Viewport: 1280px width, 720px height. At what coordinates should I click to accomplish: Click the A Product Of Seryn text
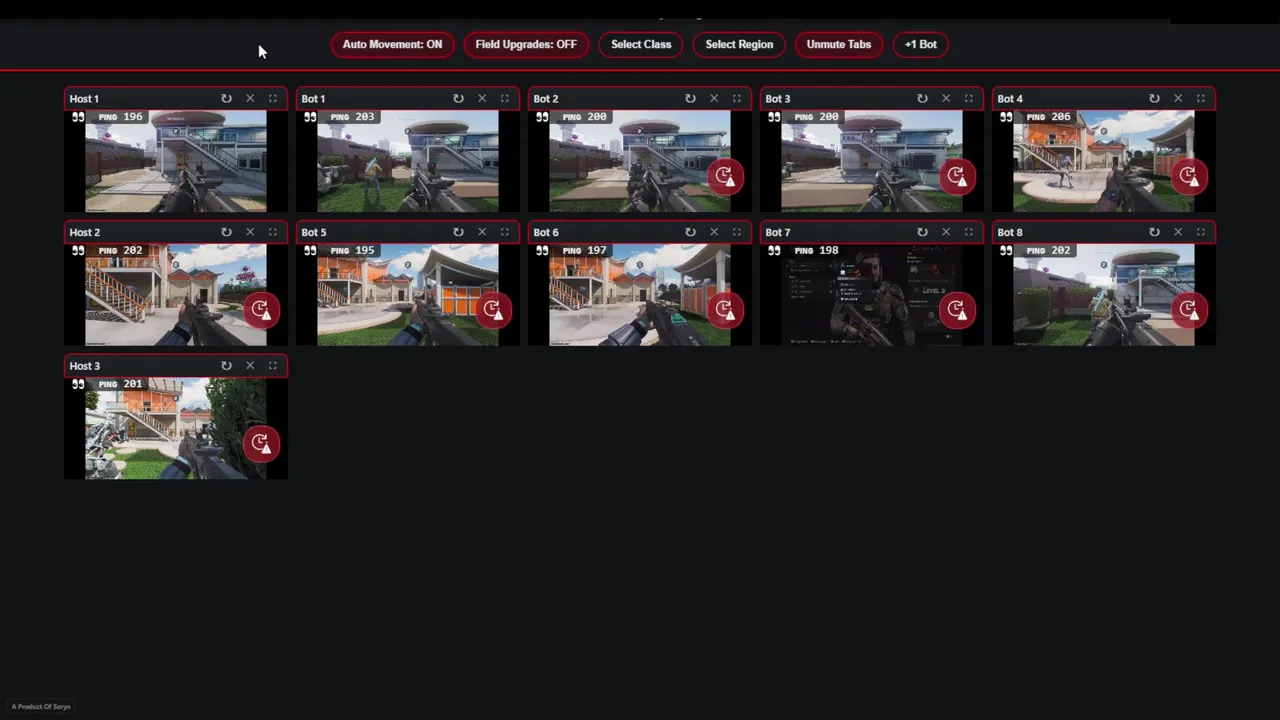tap(41, 706)
